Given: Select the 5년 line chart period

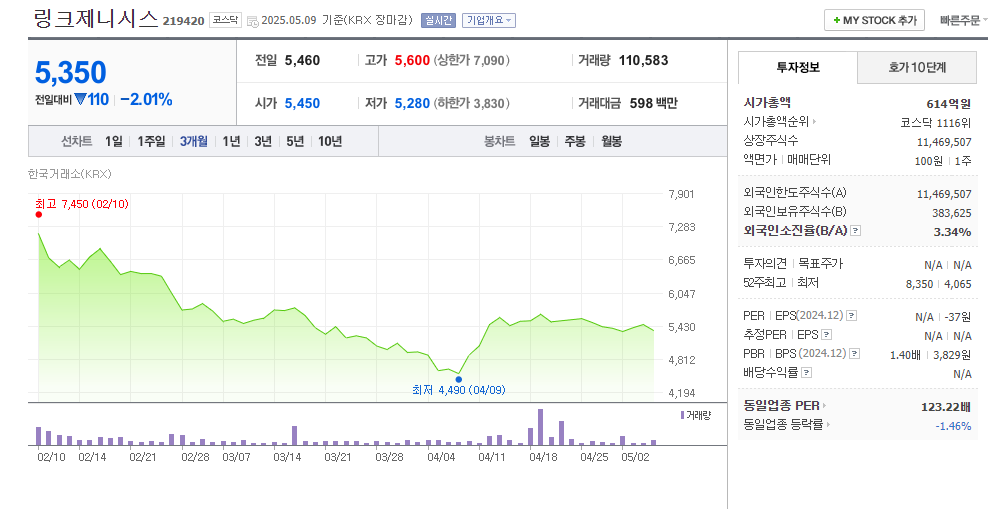Looking at the screenshot, I should (x=295, y=141).
